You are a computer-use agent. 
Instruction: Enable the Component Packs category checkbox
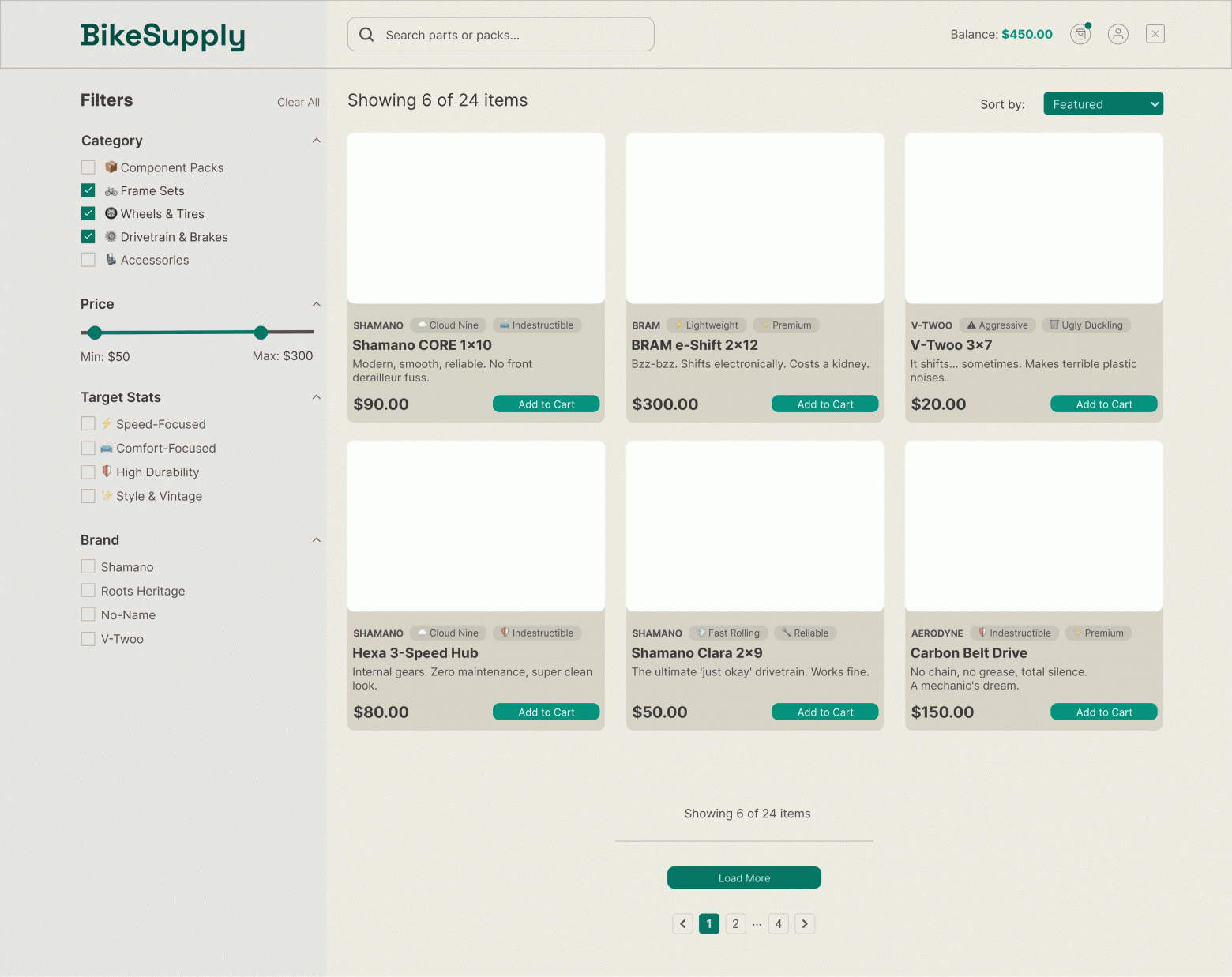[x=88, y=167]
